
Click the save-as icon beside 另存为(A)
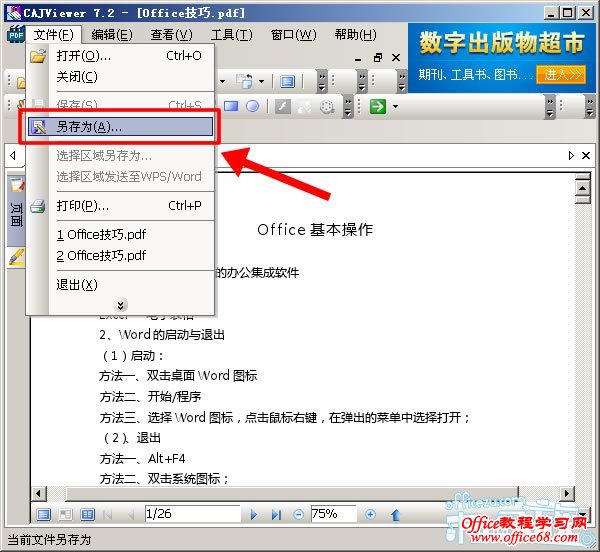(x=39, y=127)
